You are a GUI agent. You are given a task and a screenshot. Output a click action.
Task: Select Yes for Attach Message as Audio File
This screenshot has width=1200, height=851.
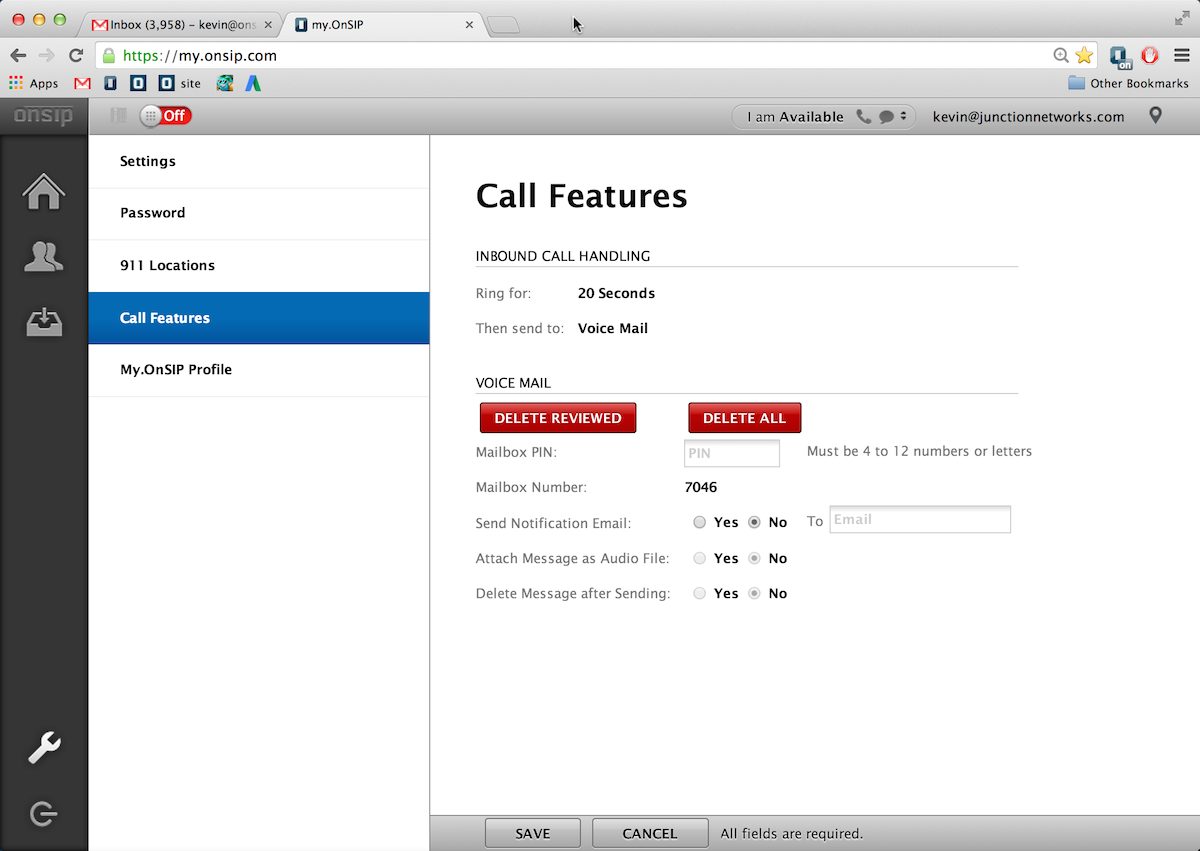pyautogui.click(x=700, y=558)
